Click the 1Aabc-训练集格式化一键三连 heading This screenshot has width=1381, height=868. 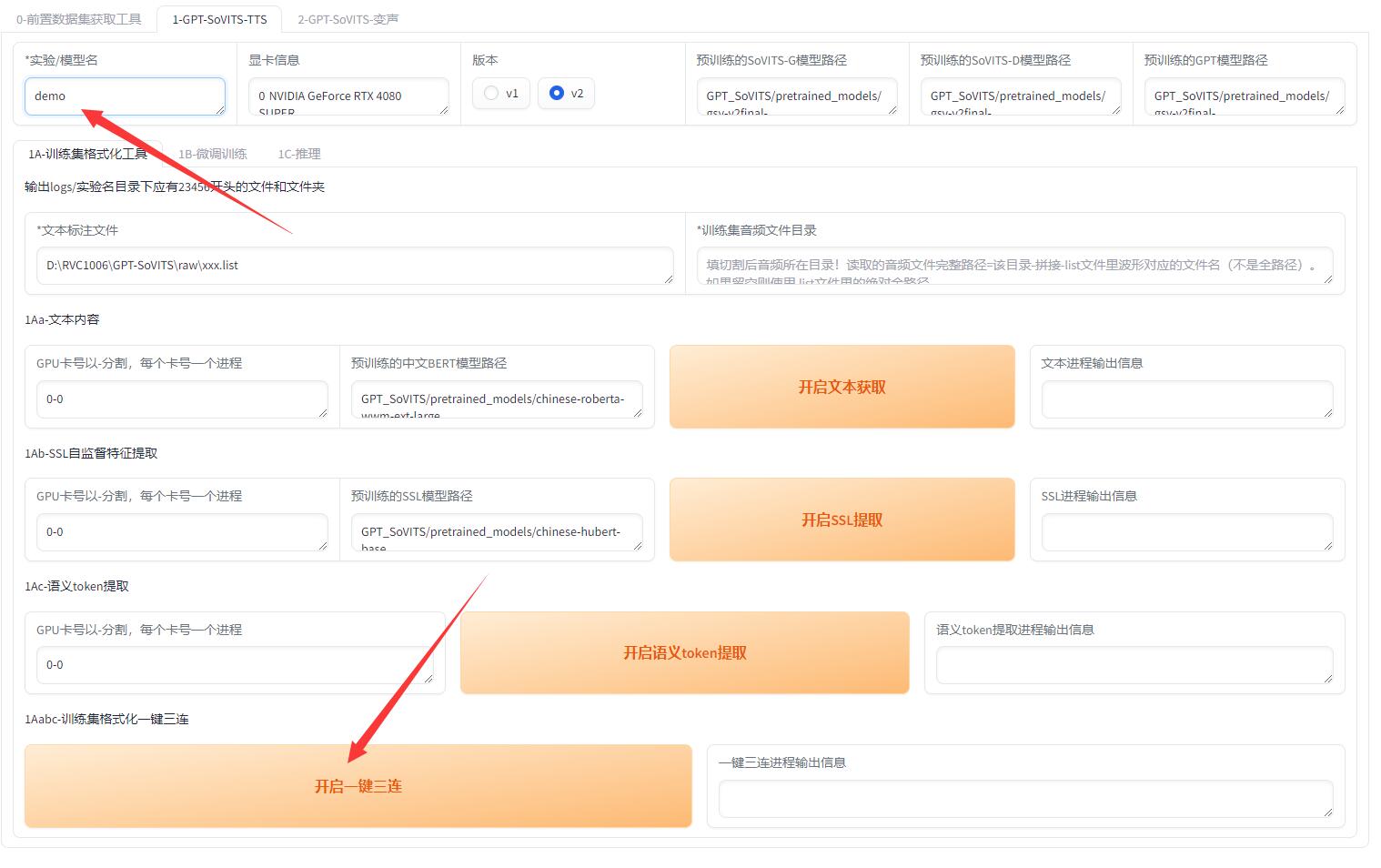coord(106,719)
